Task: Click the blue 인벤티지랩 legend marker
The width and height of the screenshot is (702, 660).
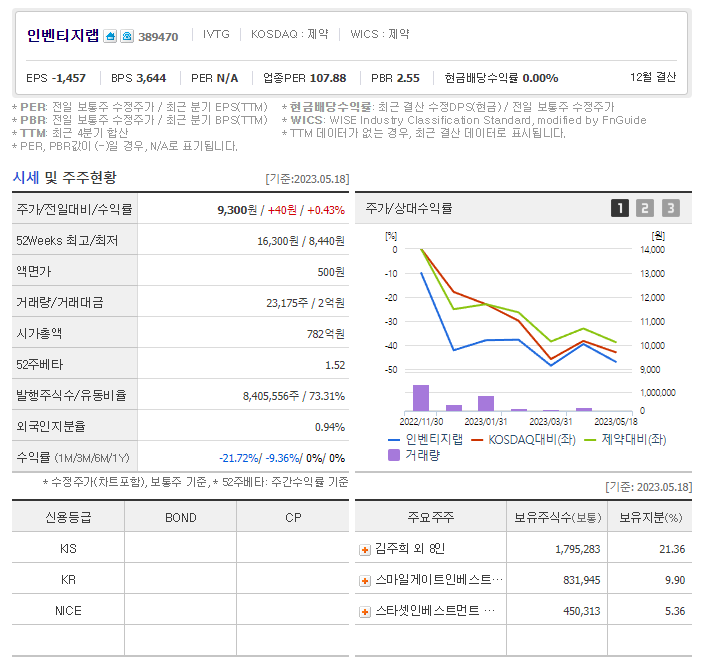Action: click(x=394, y=440)
